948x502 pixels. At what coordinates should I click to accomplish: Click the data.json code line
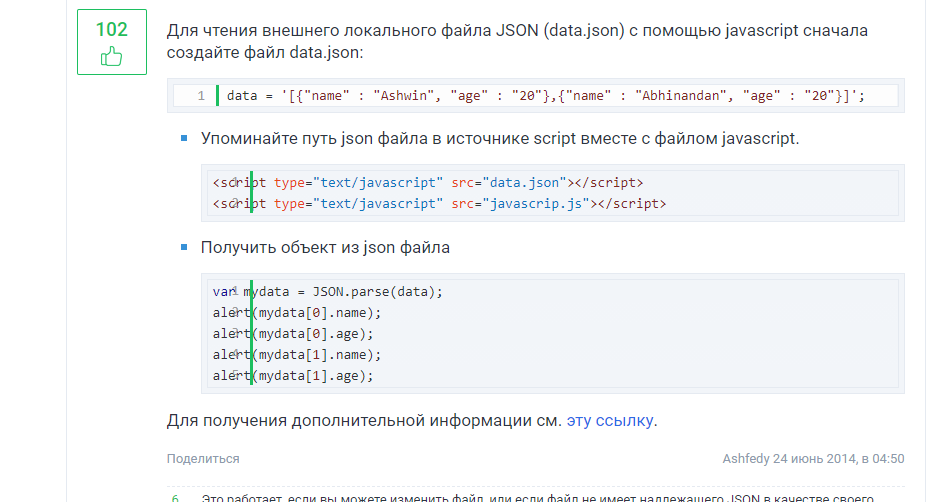pos(546,96)
